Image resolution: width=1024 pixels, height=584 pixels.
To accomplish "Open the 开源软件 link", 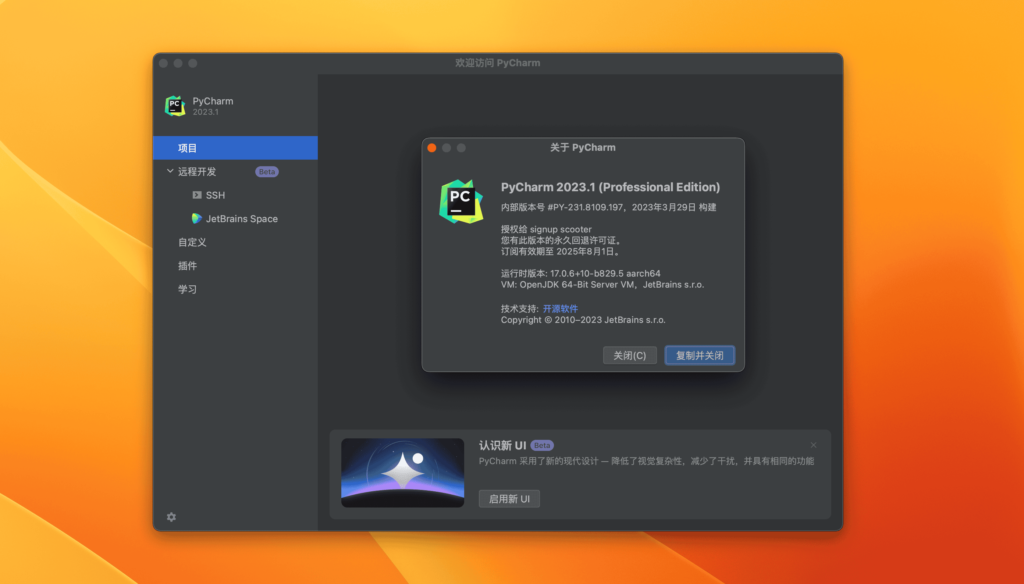I will point(559,308).
